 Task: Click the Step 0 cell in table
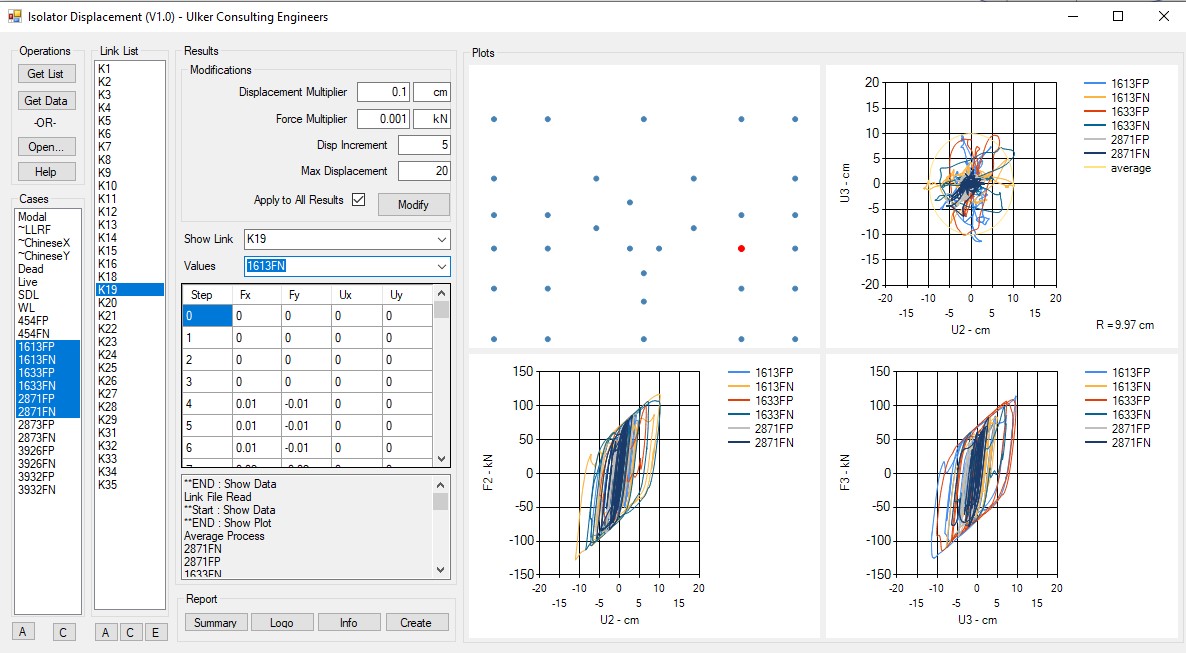click(207, 316)
